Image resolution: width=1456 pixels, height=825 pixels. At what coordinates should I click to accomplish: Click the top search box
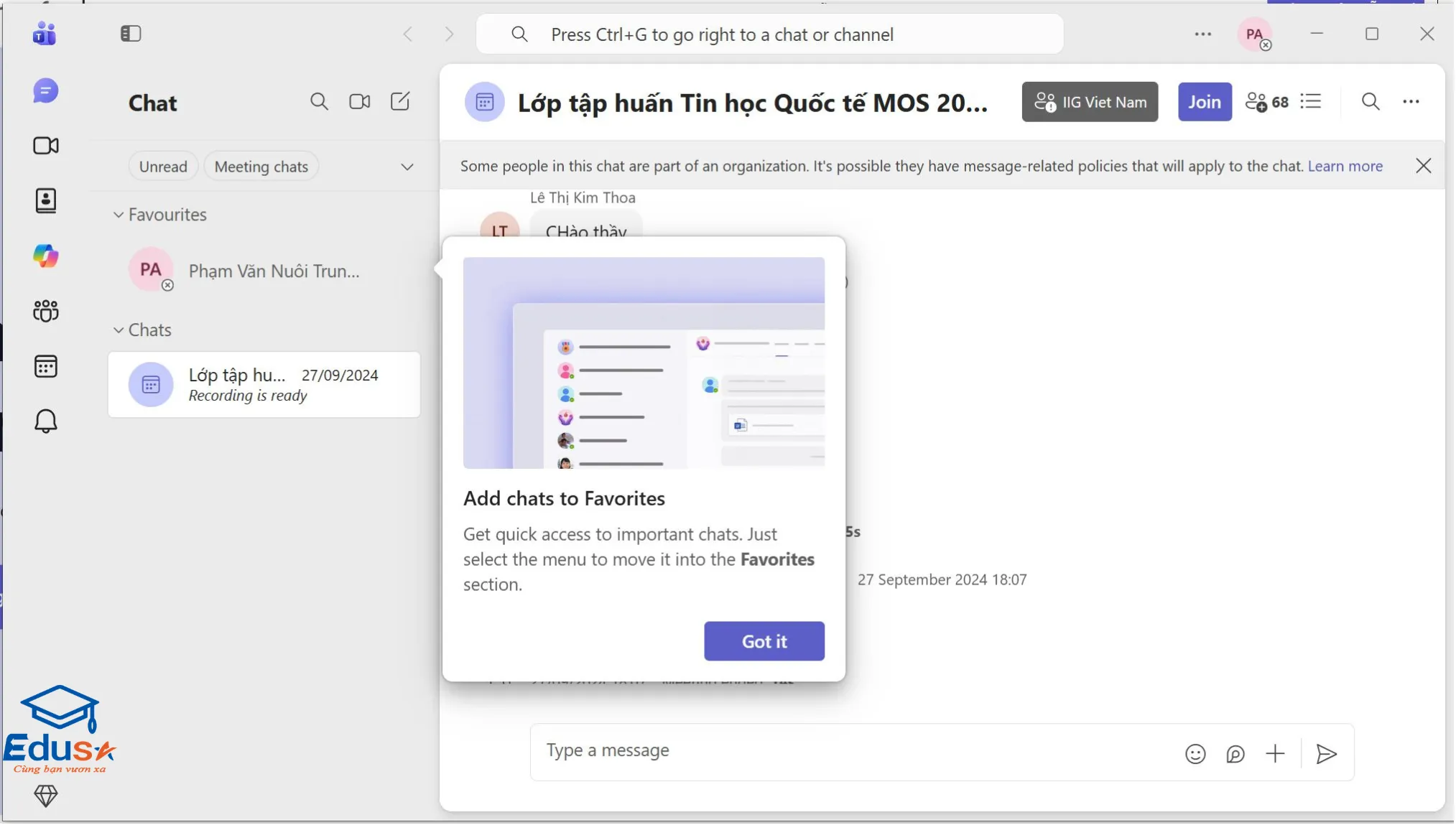tap(769, 34)
